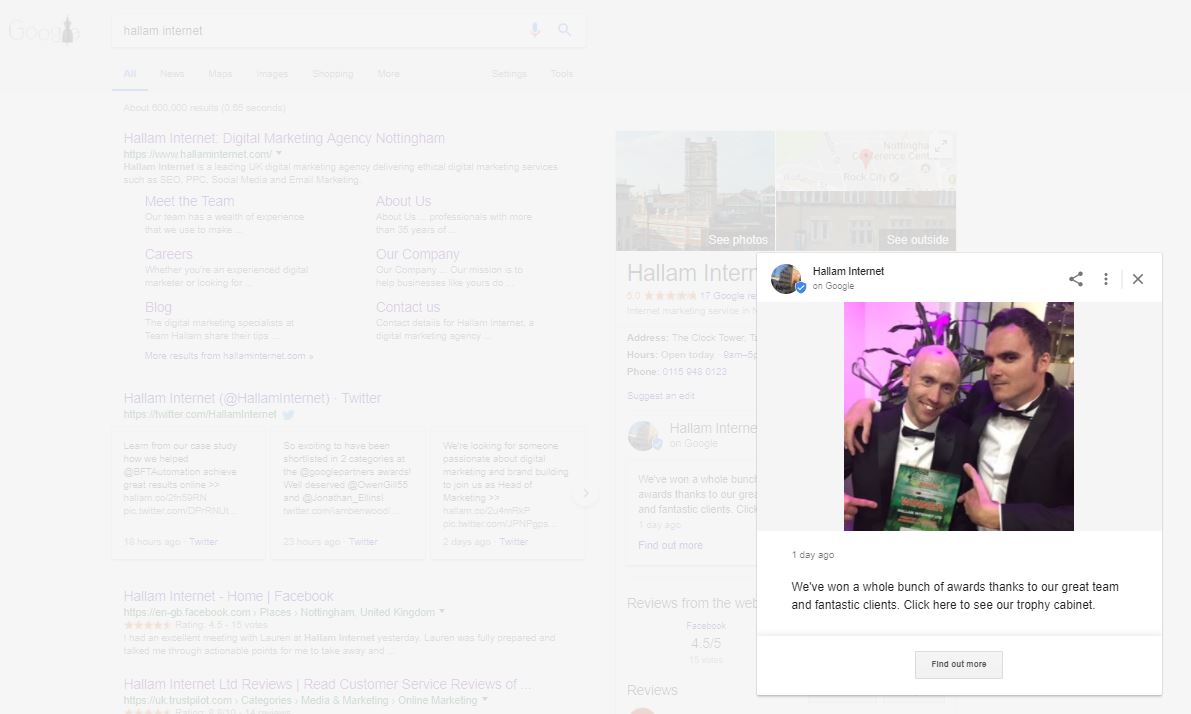Switch to the Images tab

[x=272, y=74]
